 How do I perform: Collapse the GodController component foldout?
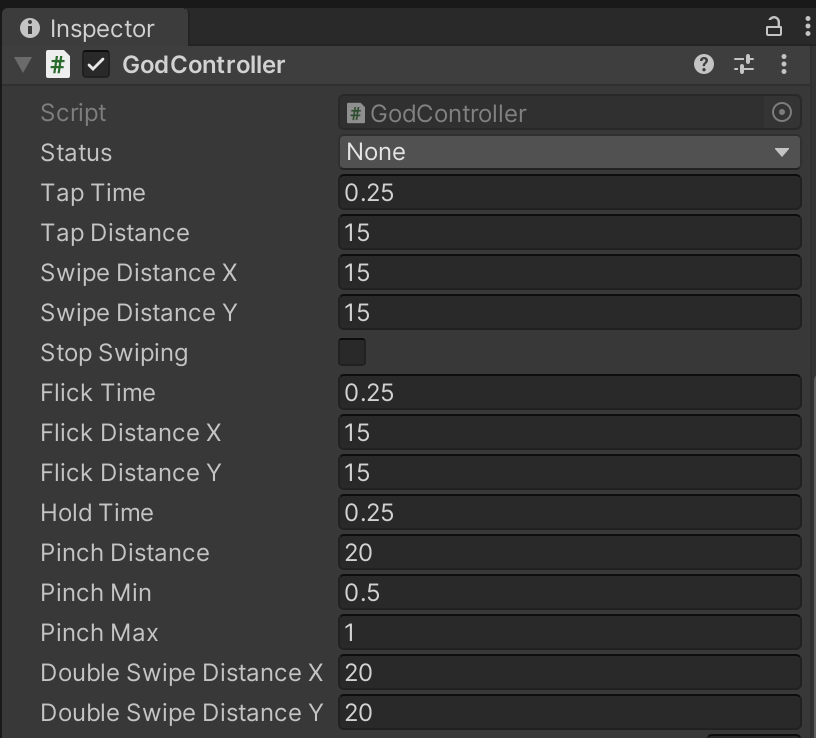pos(23,66)
